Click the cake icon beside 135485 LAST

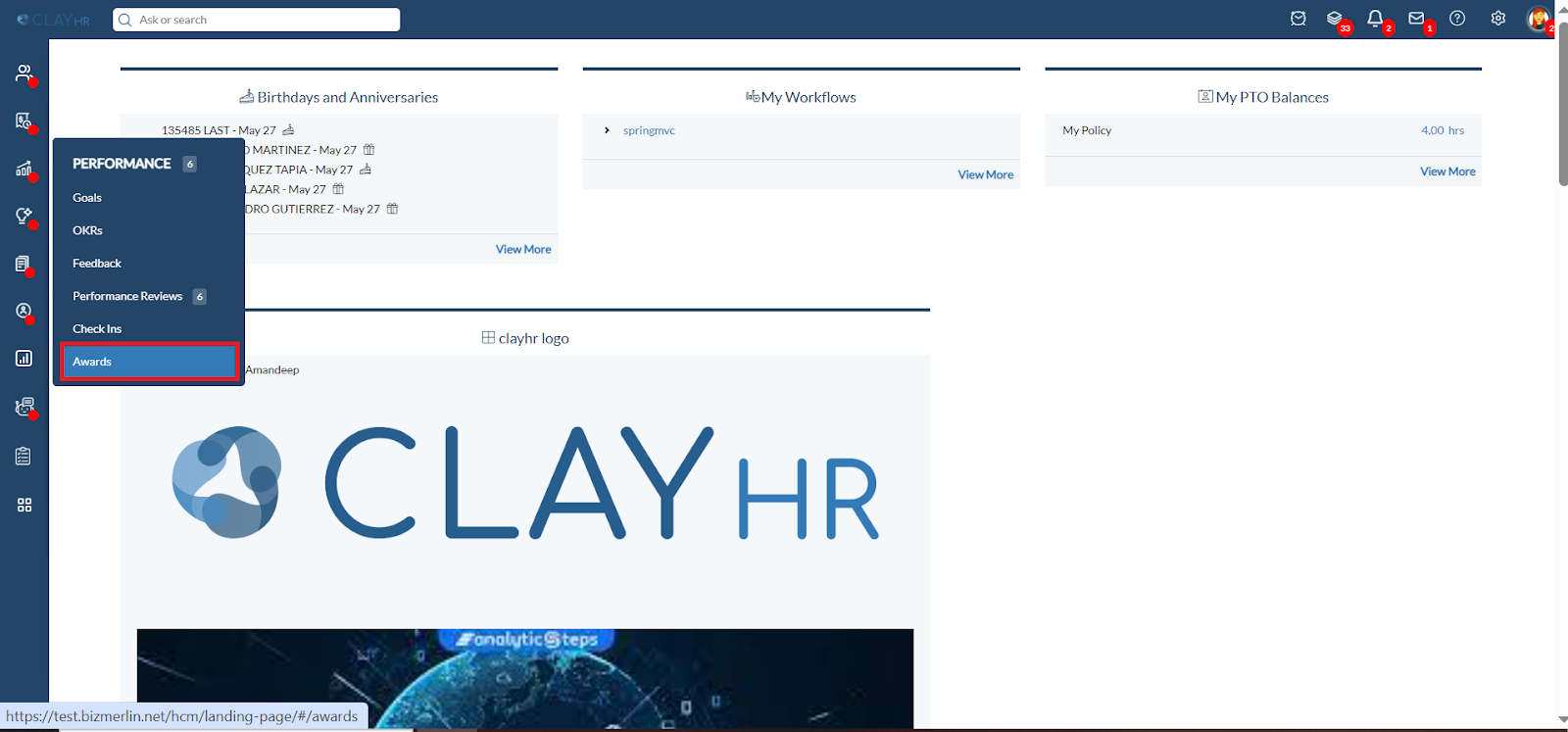(288, 129)
